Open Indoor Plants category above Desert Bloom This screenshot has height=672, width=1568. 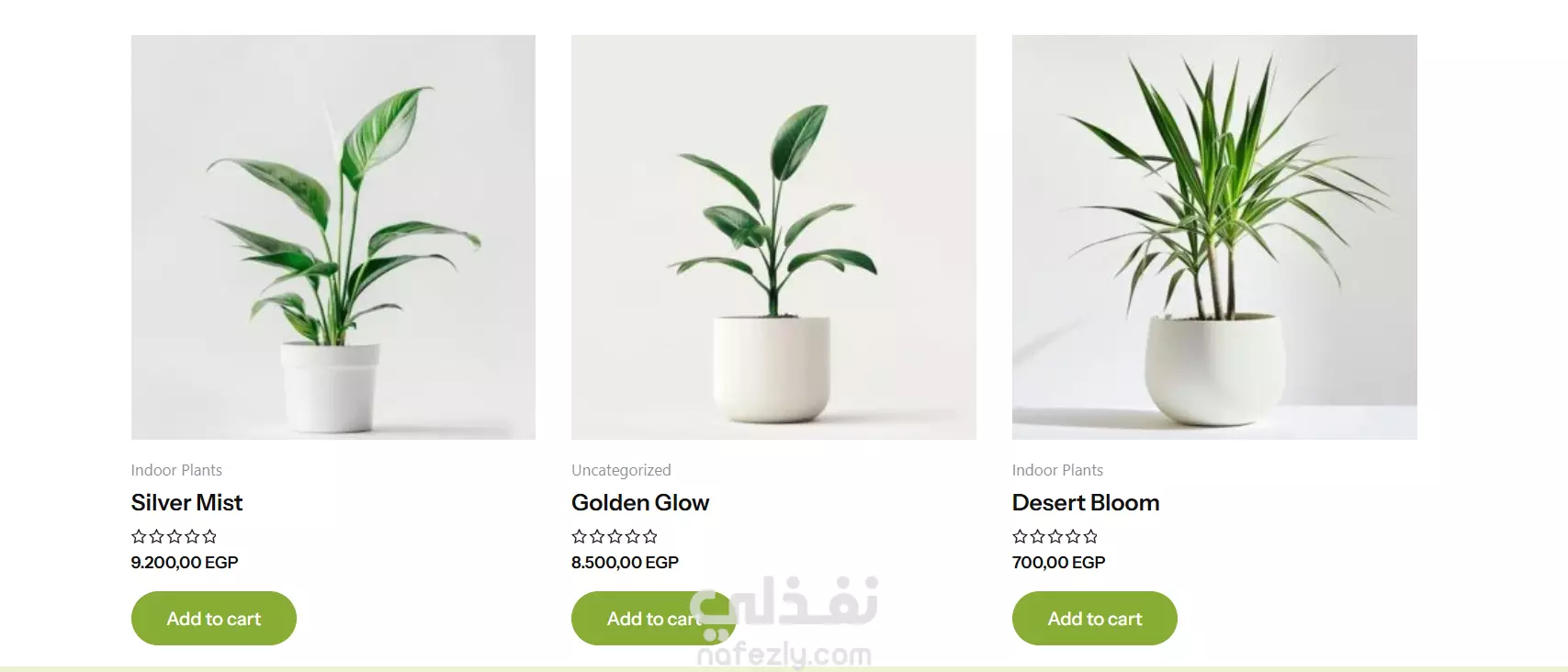click(1057, 470)
